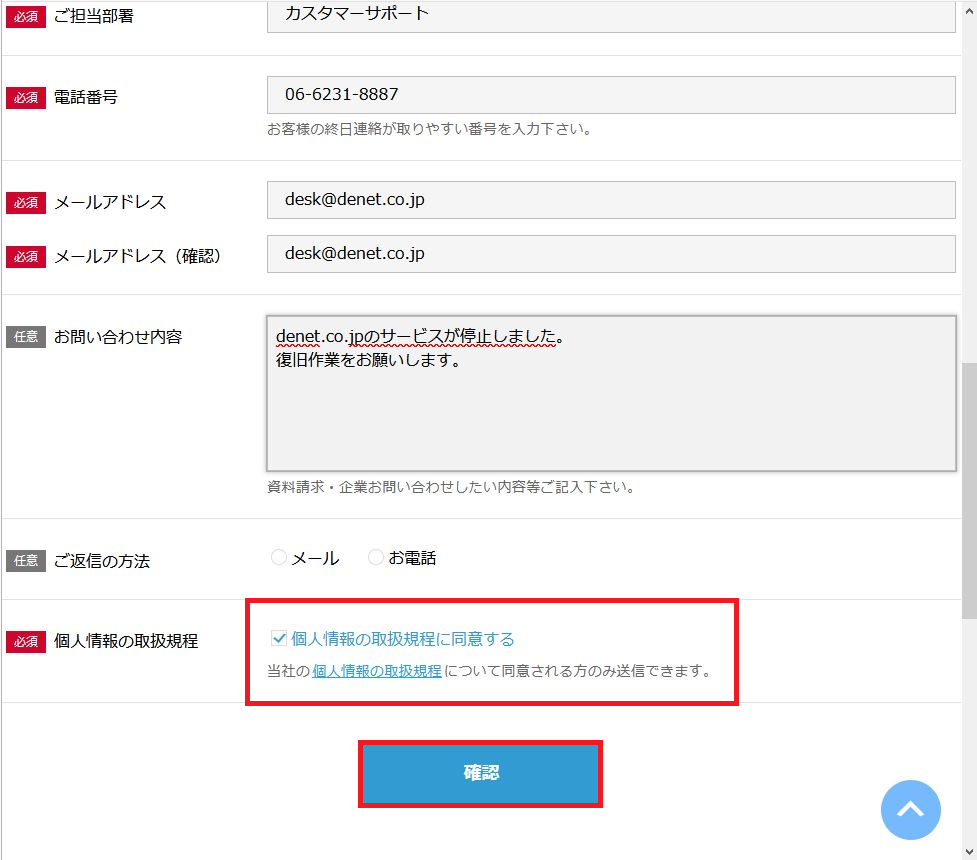Click the scroll-to-top arrow button
Screen dimensions: 977x860
click(x=910, y=810)
